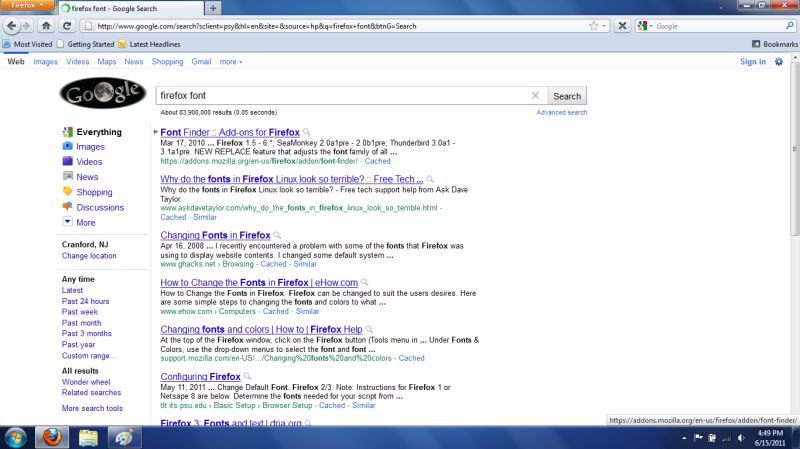Stop loading with the X toolbar button
The image size is (800, 449).
tap(622, 26)
